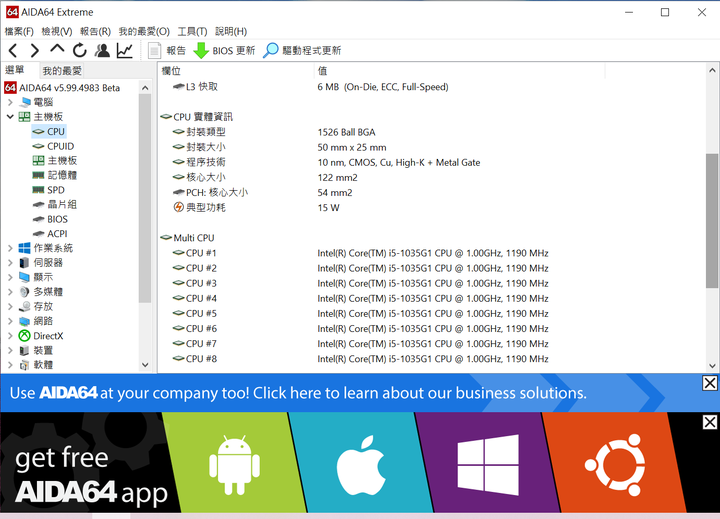Image resolution: width=720 pixels, height=519 pixels.
Task: Expand the 顯示 display node
Action: tap(10, 277)
